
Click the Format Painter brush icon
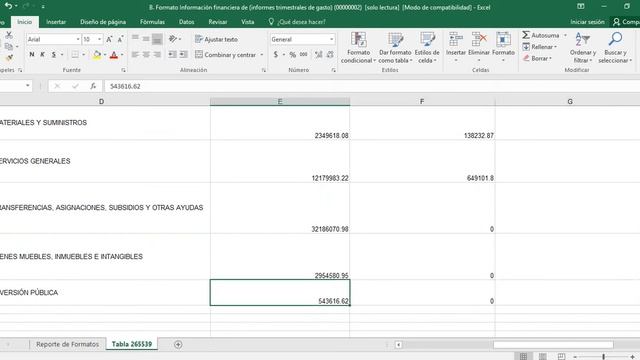coord(9,58)
